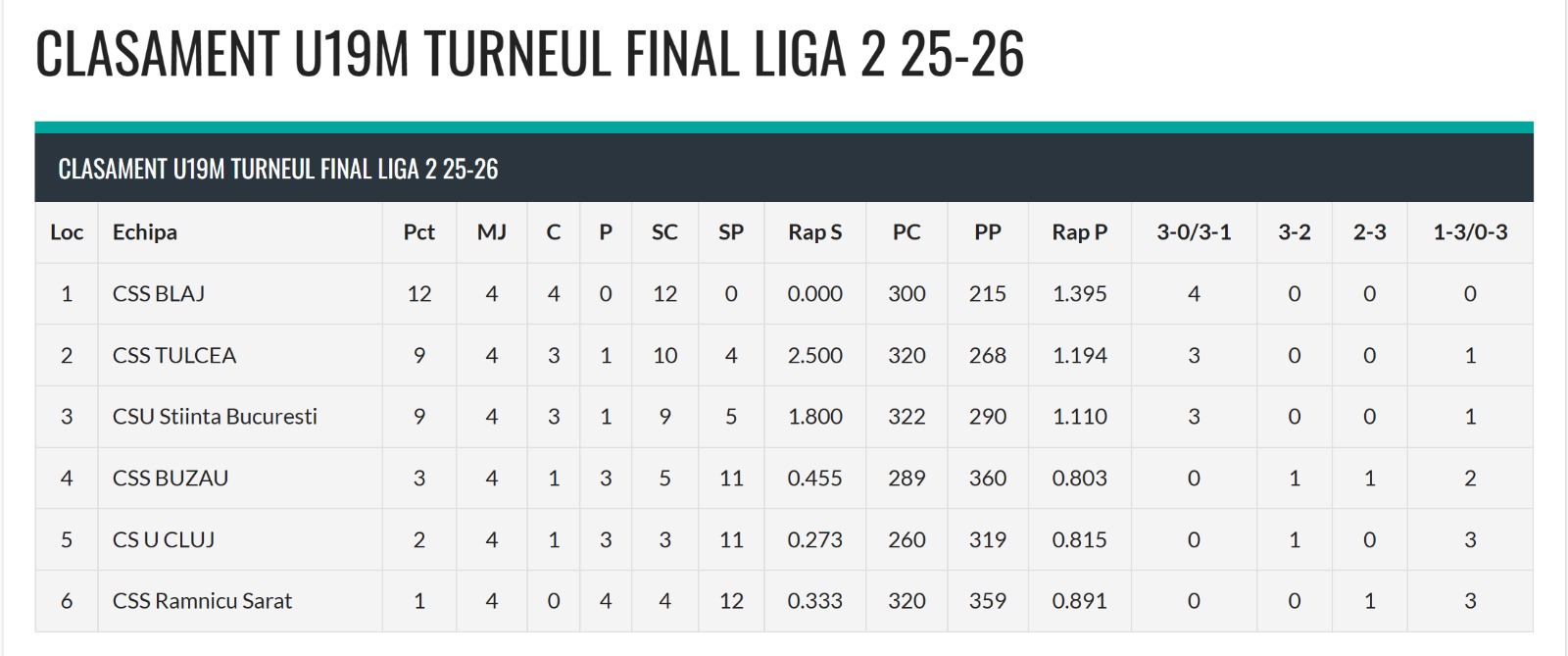Screen dimensions: 1568x656
Task: Select the PP column header
Action: point(988,232)
